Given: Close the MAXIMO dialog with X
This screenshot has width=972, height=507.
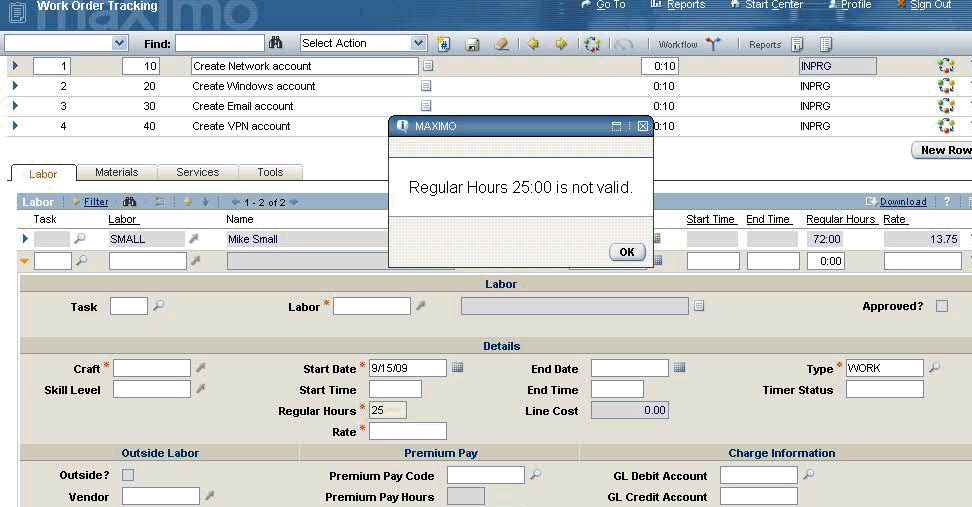Looking at the screenshot, I should 643,126.
